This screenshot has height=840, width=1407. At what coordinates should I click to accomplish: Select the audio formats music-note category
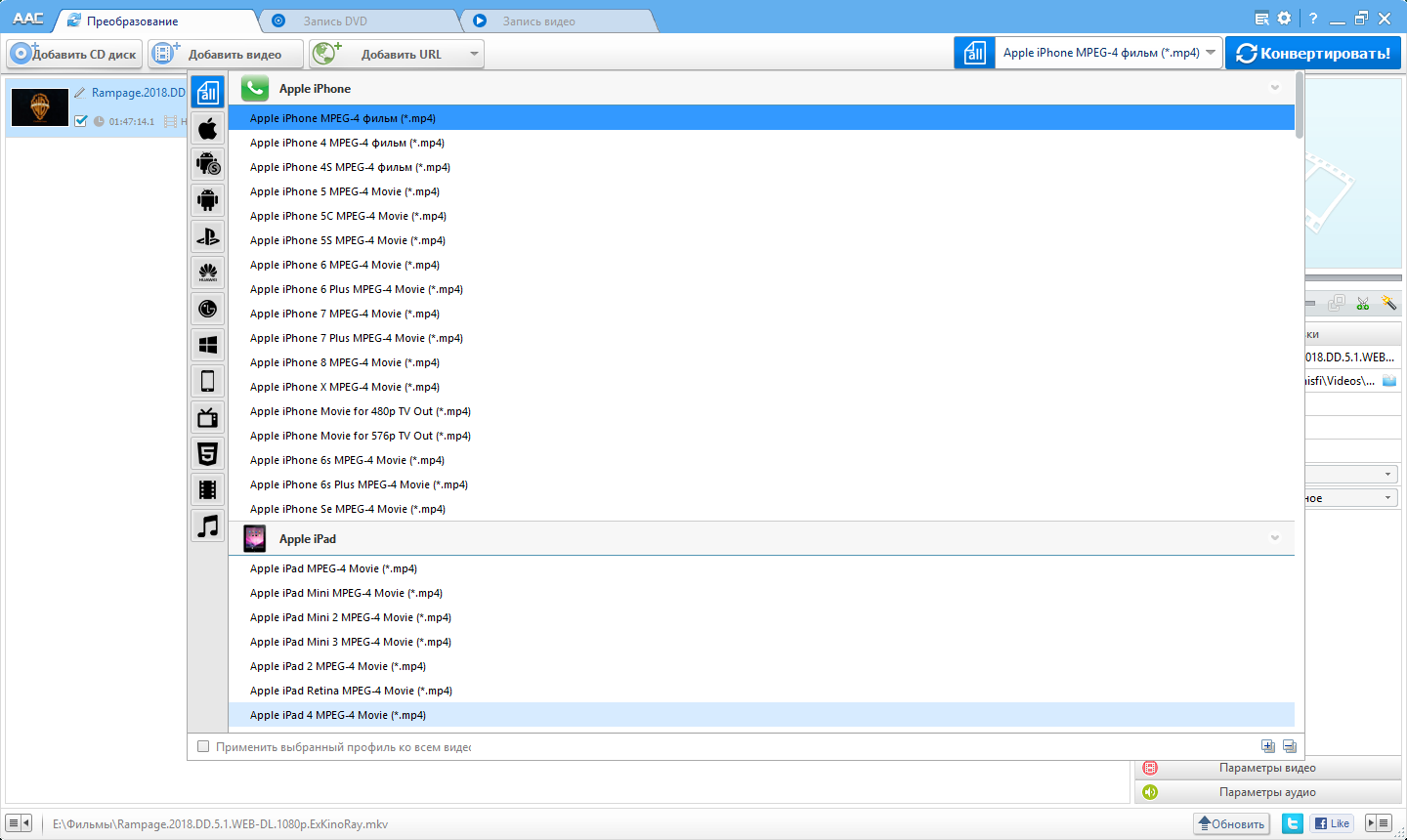(207, 525)
